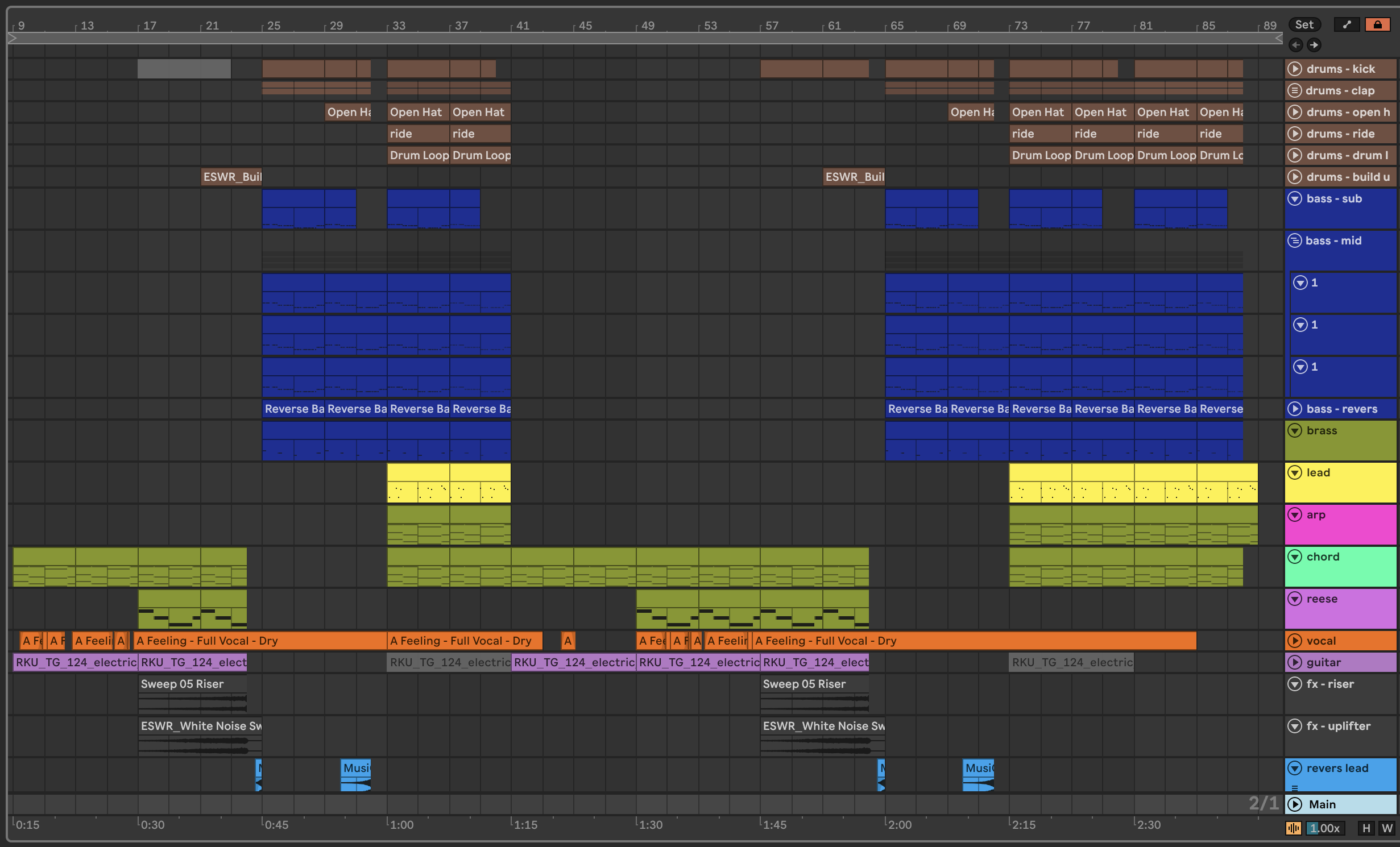This screenshot has width=1400, height=847.
Task: Click the small lines icon under revers lead
Action: (1295, 788)
